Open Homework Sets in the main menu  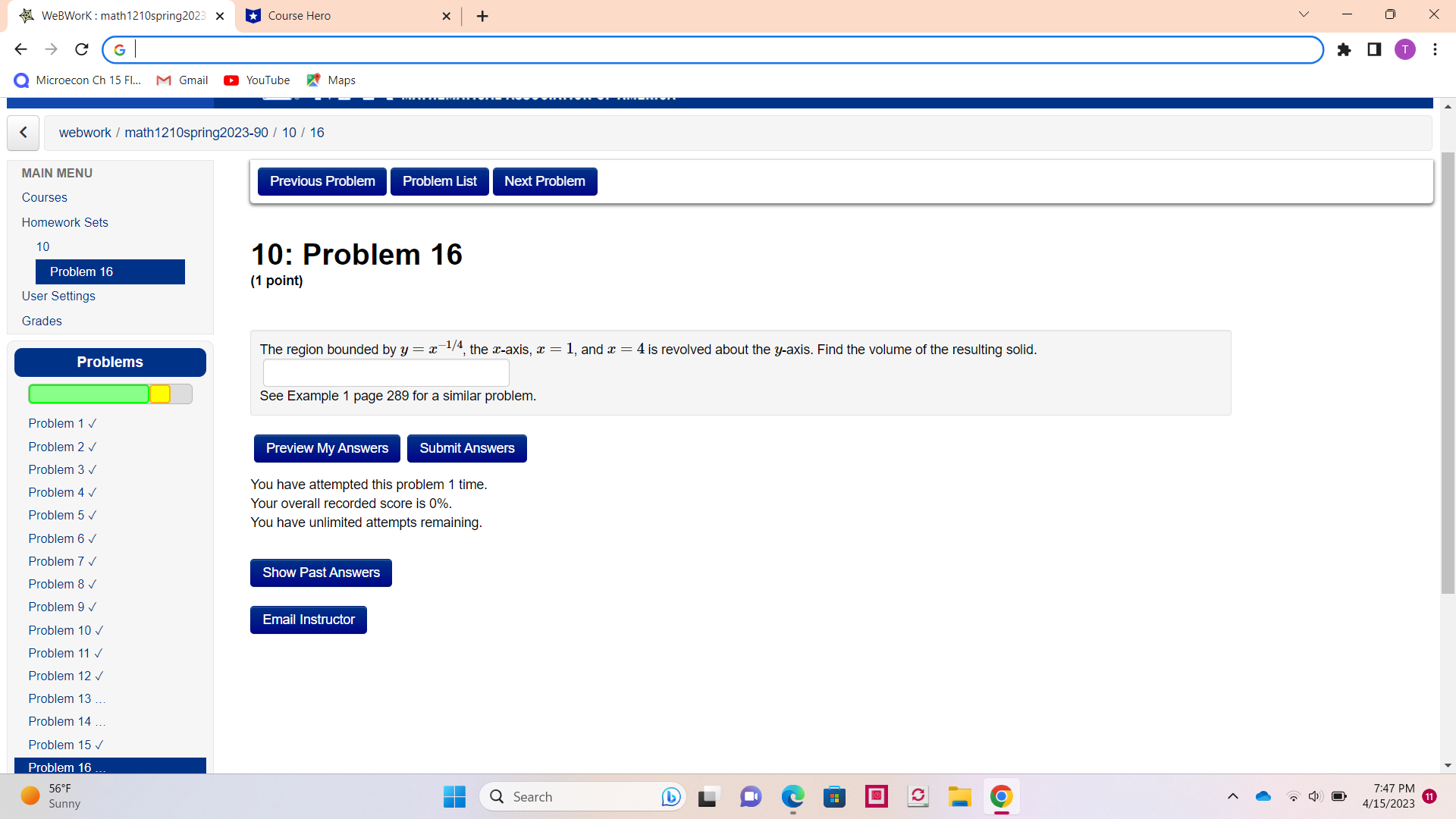click(64, 222)
